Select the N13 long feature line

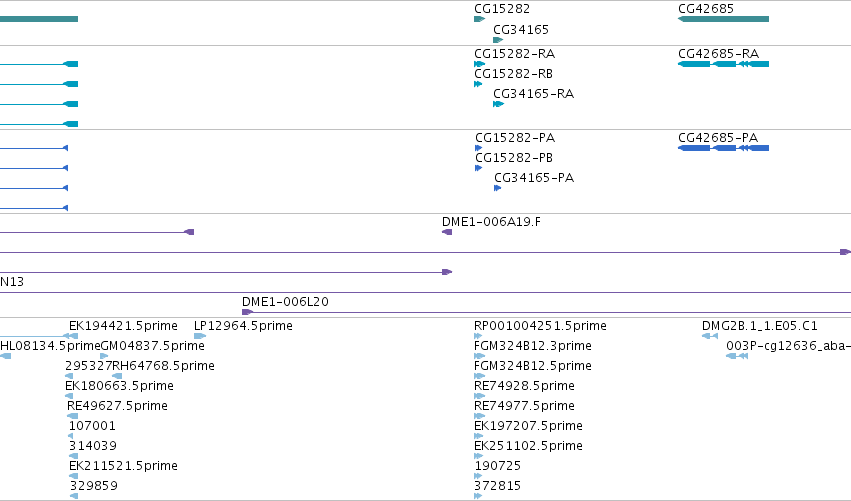(x=426, y=293)
